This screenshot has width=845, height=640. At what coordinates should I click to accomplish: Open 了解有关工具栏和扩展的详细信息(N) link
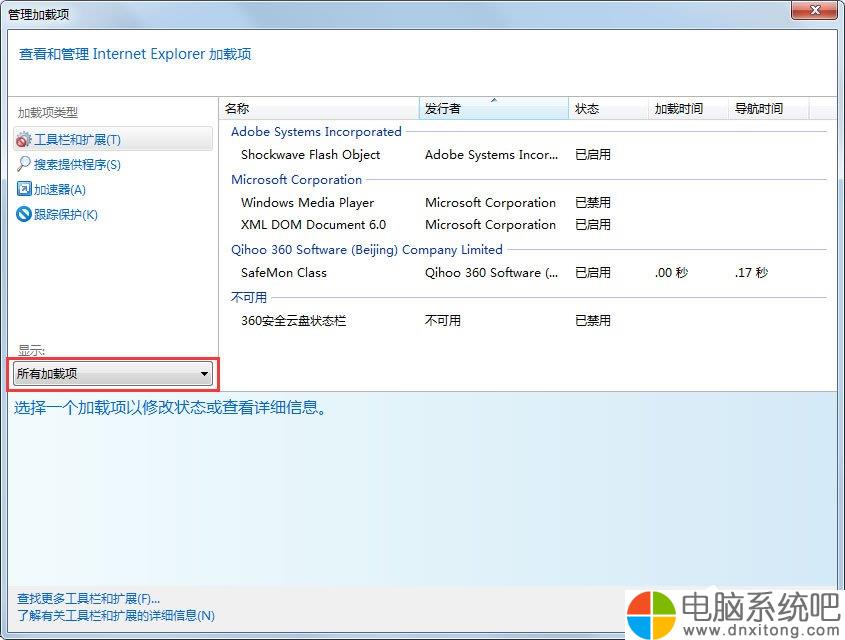pyautogui.click(x=116, y=615)
